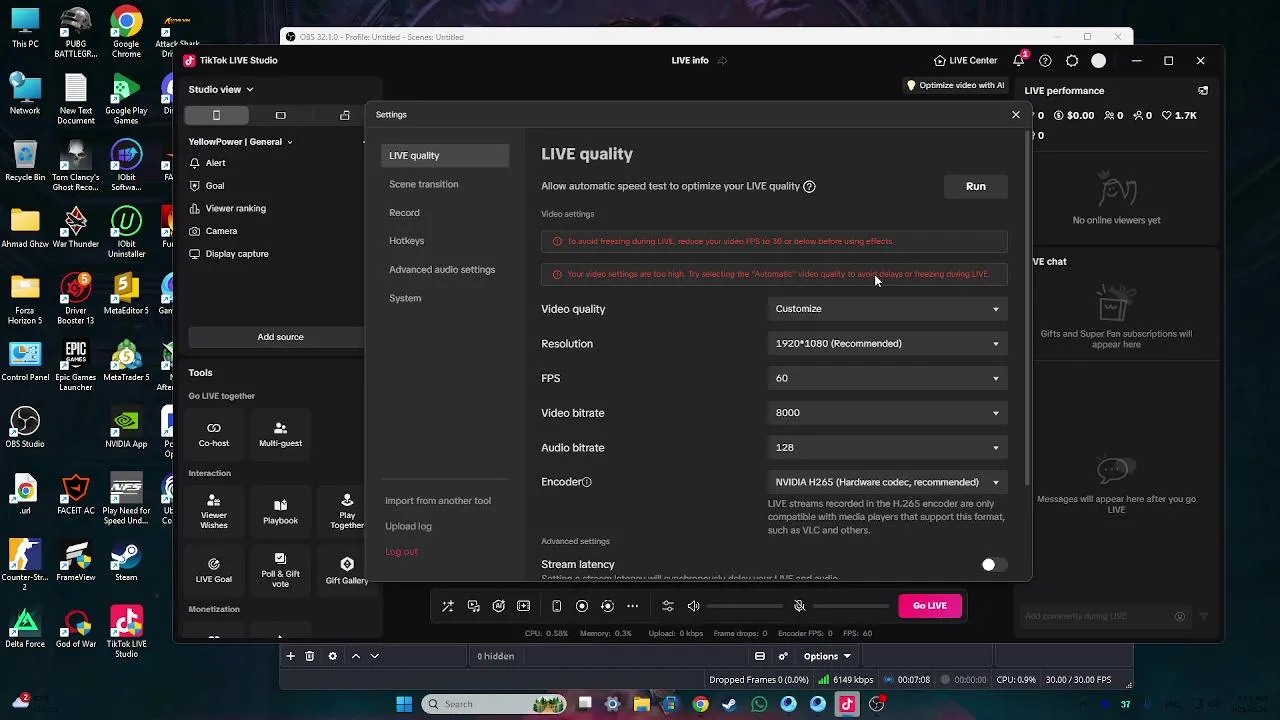Viewport: 1280px width, 720px height.
Task: Select portrait phone layout toggle
Action: click(x=216, y=116)
